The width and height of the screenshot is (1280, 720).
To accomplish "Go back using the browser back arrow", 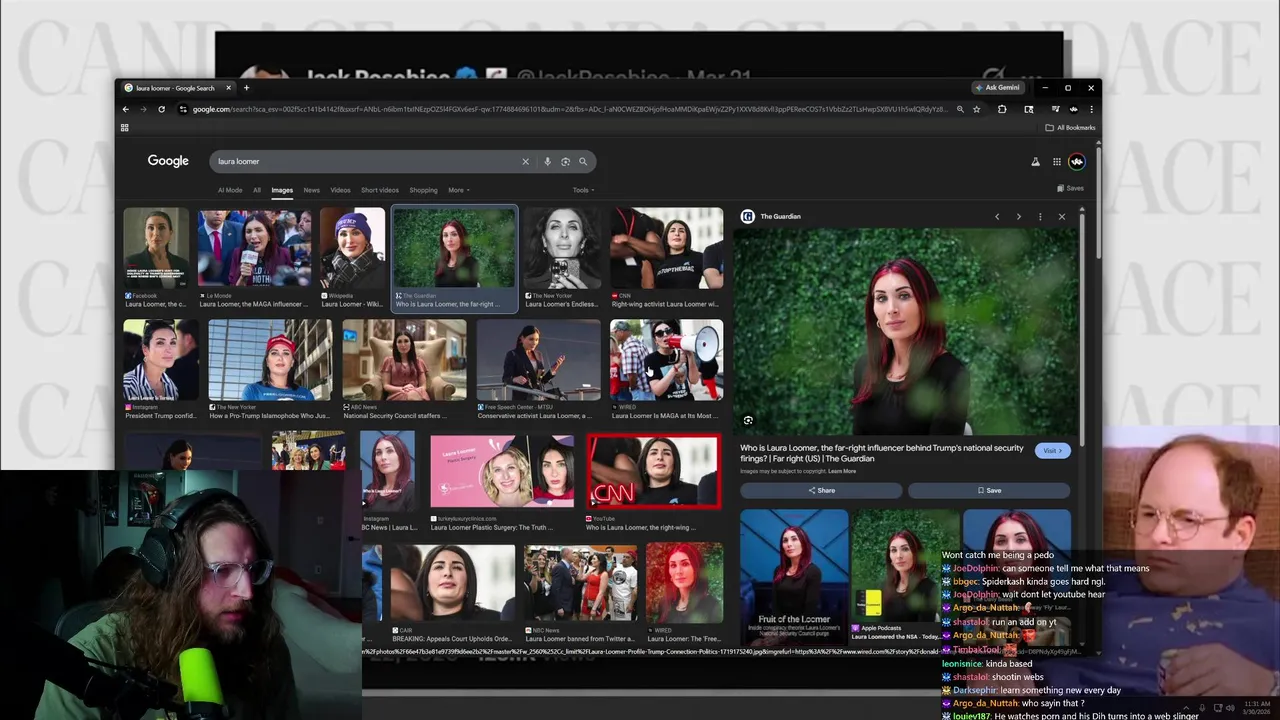I will pyautogui.click(x=125, y=109).
